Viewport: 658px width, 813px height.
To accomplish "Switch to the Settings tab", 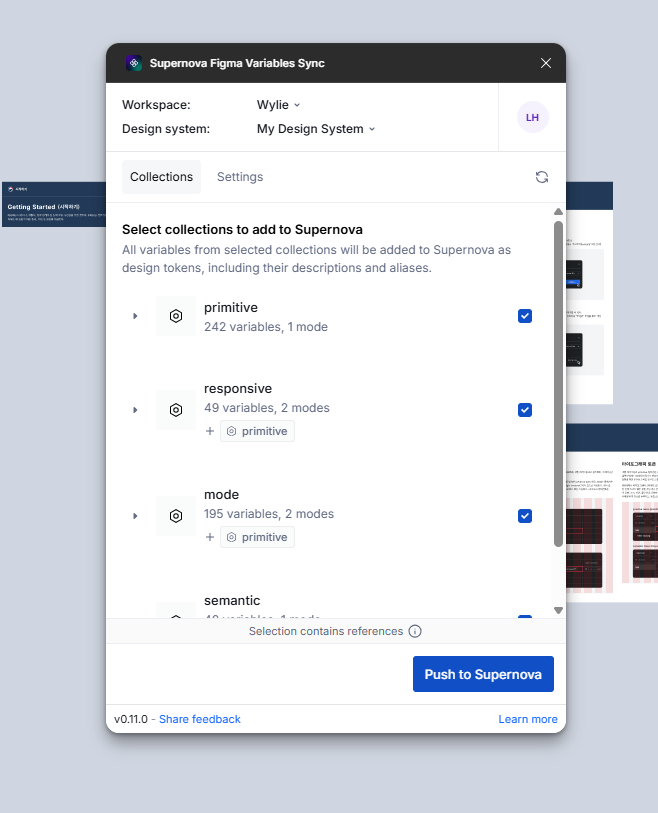I will tap(240, 177).
